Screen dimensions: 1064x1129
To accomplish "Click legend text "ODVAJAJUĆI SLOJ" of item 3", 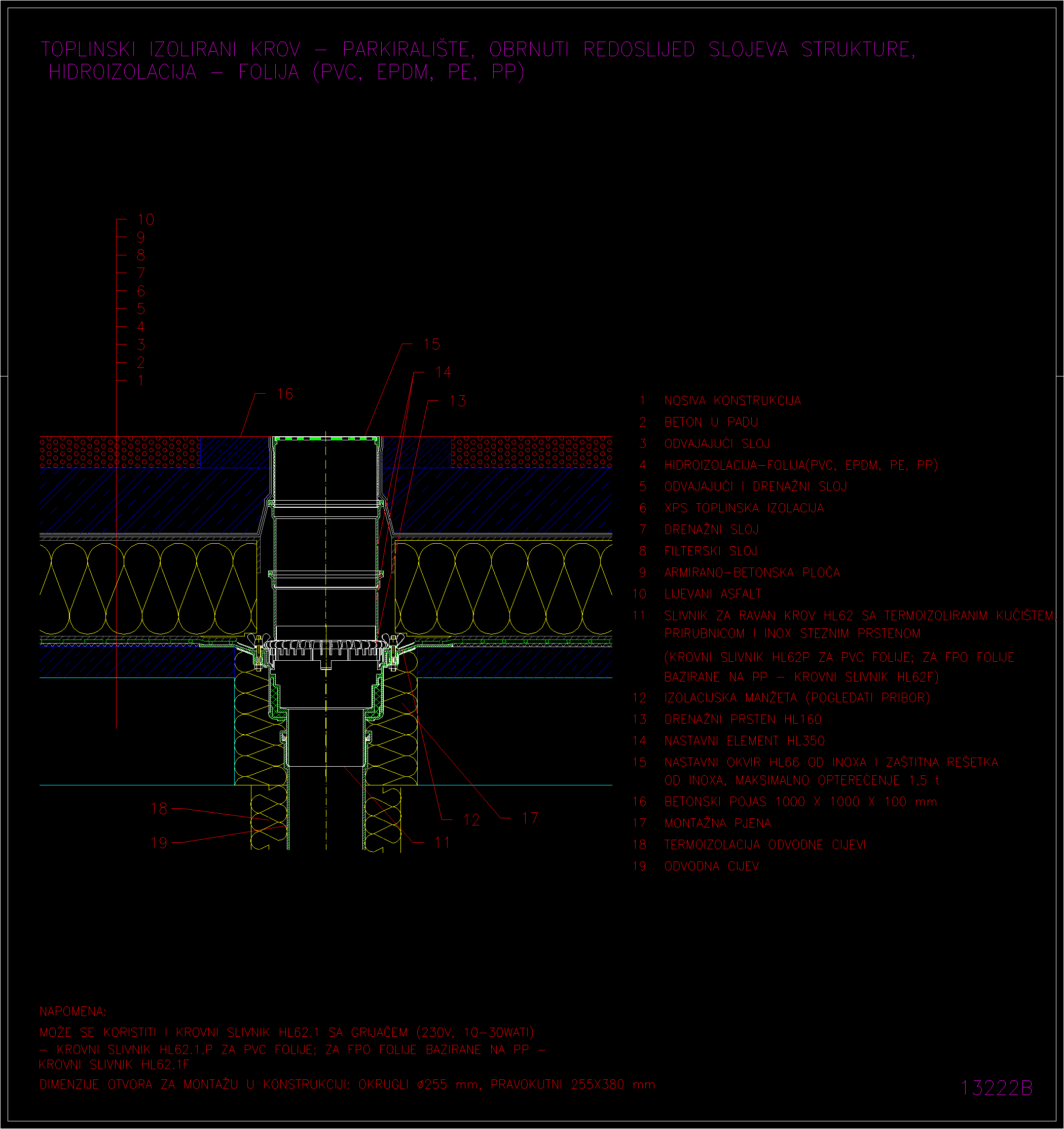I will (717, 443).
